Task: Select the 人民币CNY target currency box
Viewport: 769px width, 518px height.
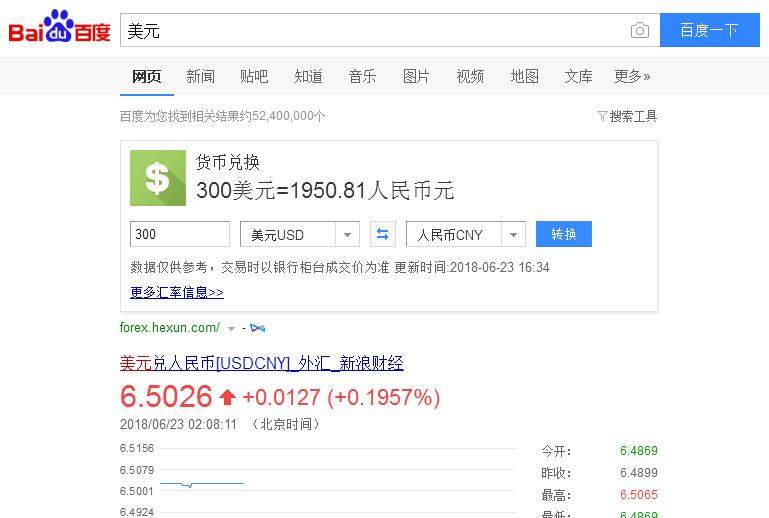Action: pyautogui.click(x=465, y=234)
